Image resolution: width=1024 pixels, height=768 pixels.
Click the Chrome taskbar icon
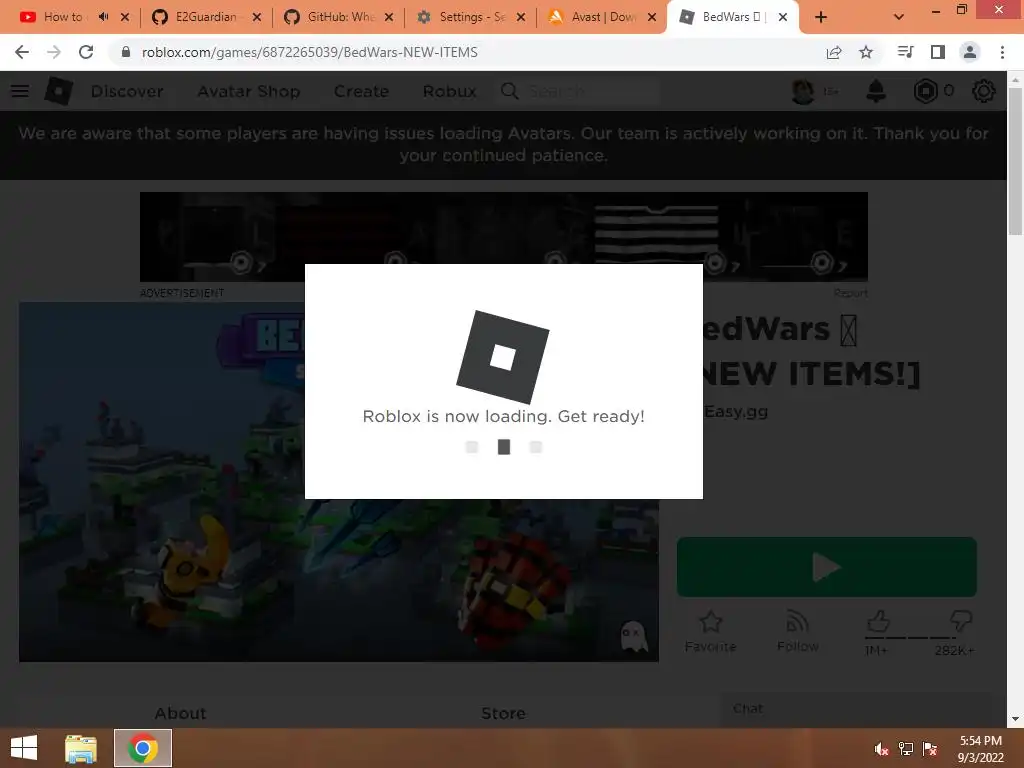point(143,748)
